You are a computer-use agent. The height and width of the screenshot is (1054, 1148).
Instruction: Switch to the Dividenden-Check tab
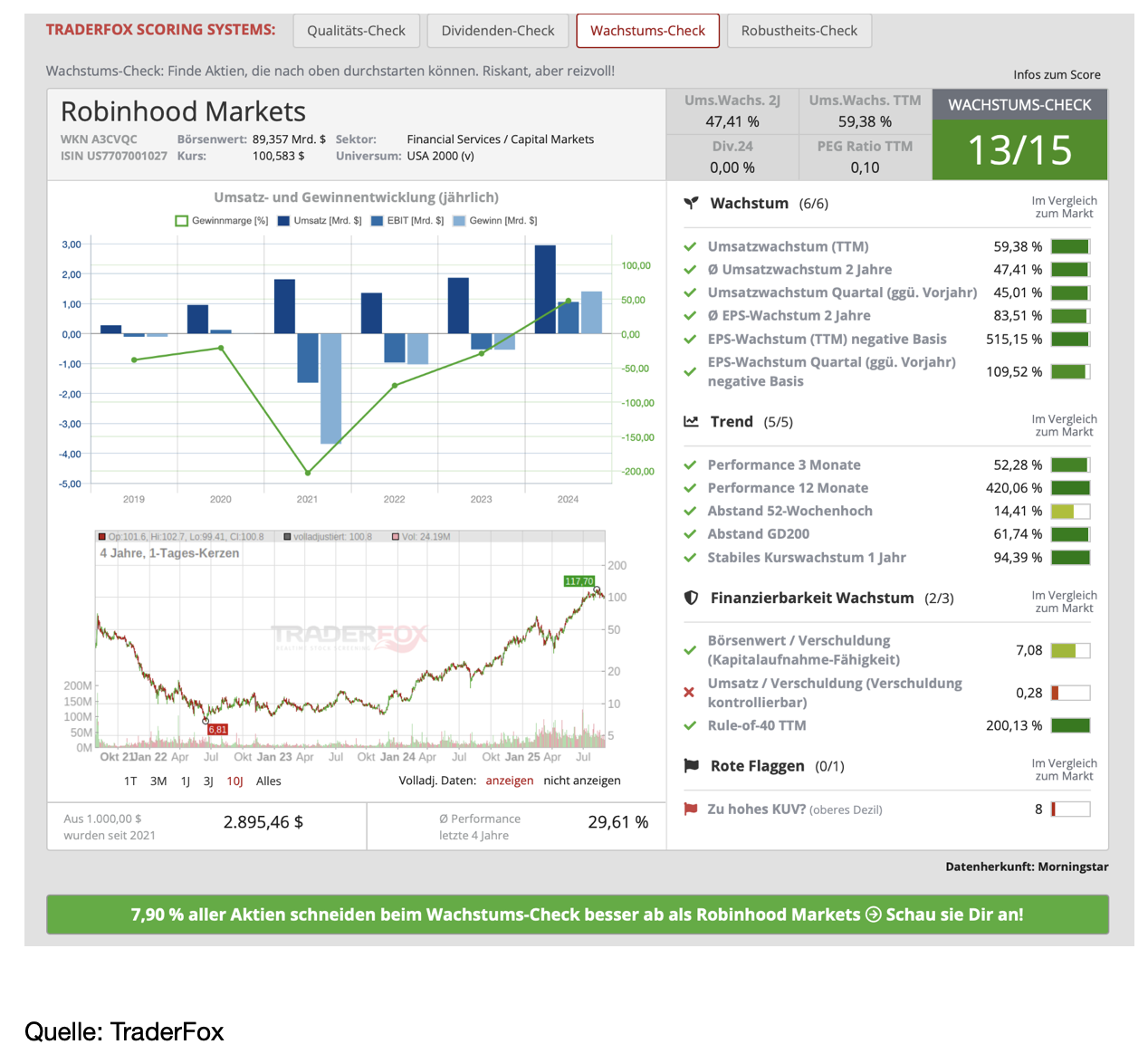(498, 31)
